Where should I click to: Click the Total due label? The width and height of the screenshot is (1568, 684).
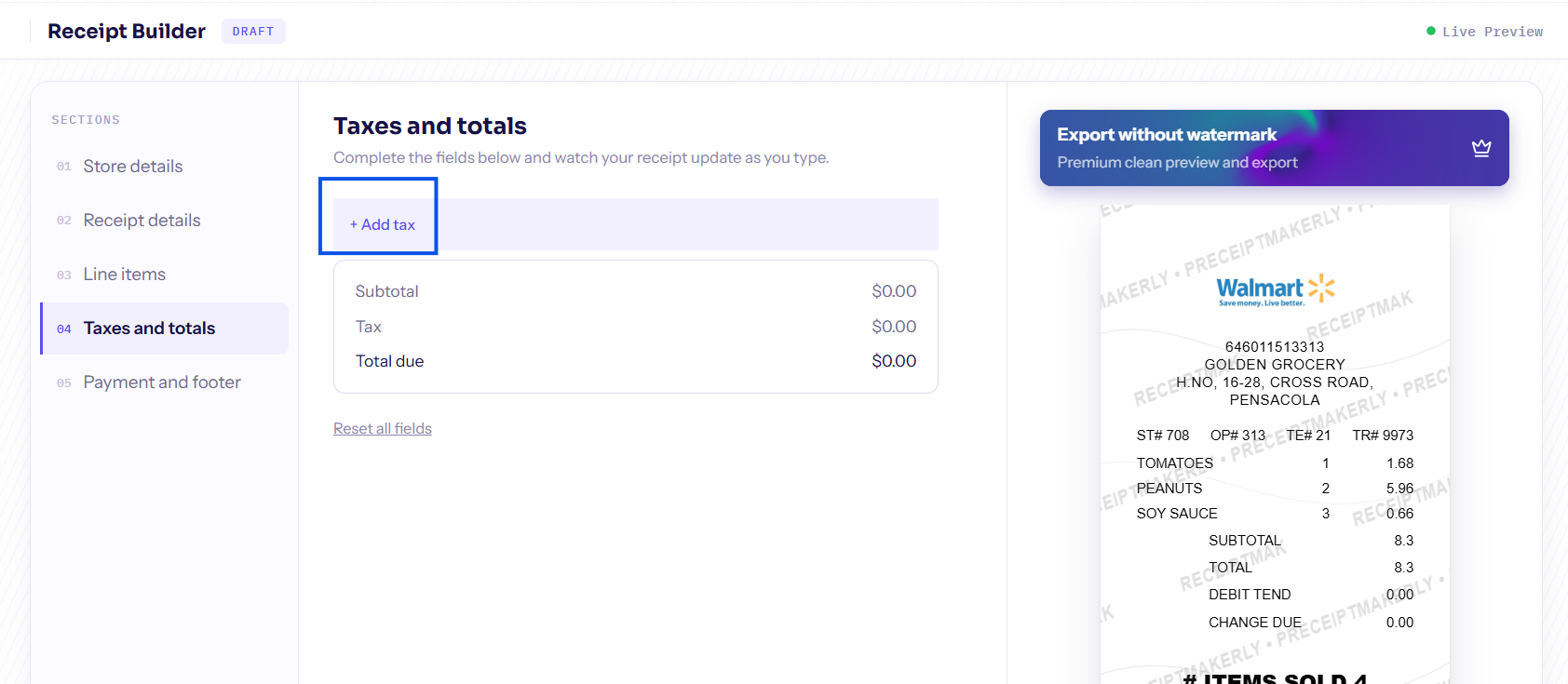coord(389,361)
